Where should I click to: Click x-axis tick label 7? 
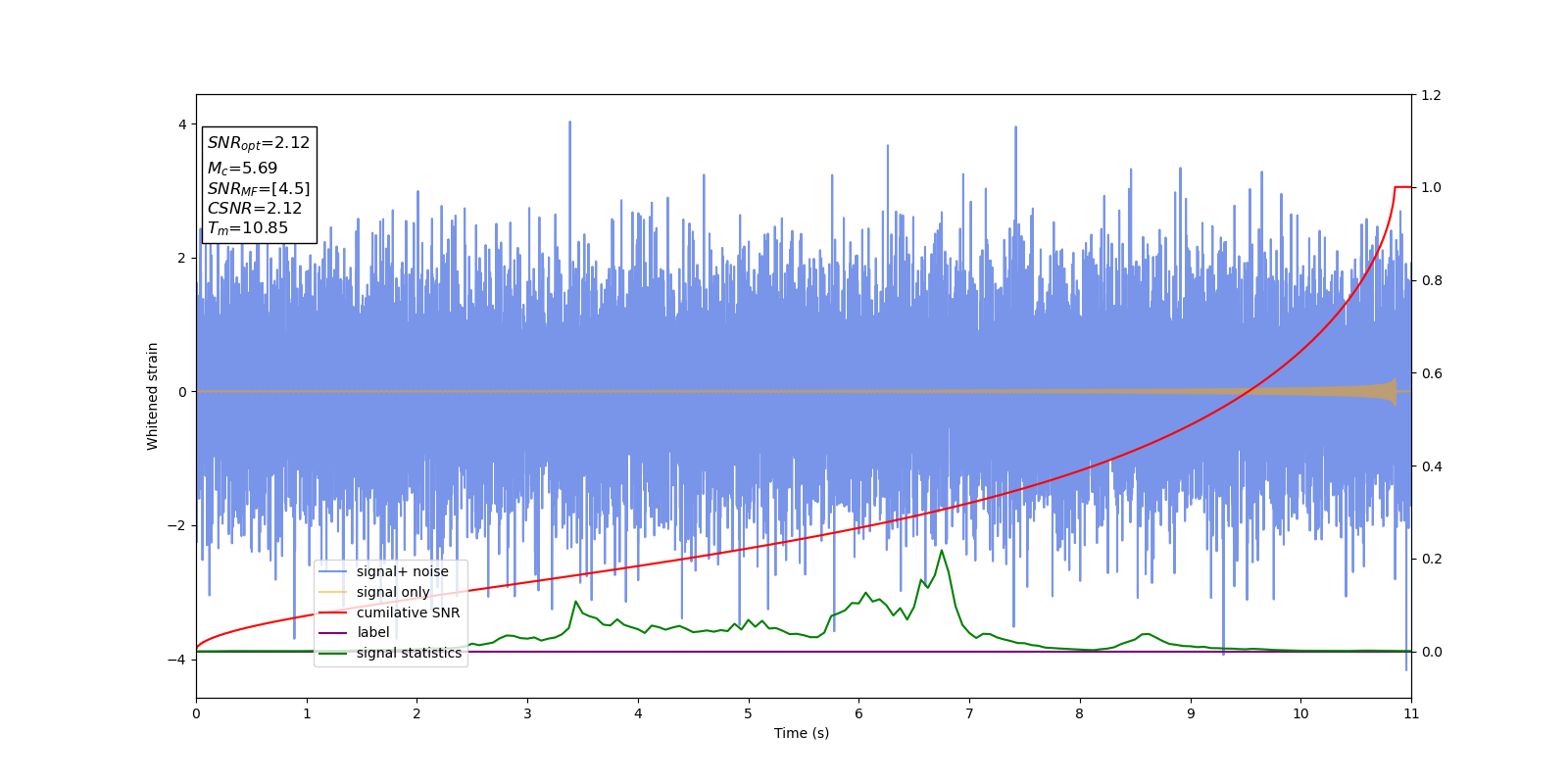click(x=969, y=713)
